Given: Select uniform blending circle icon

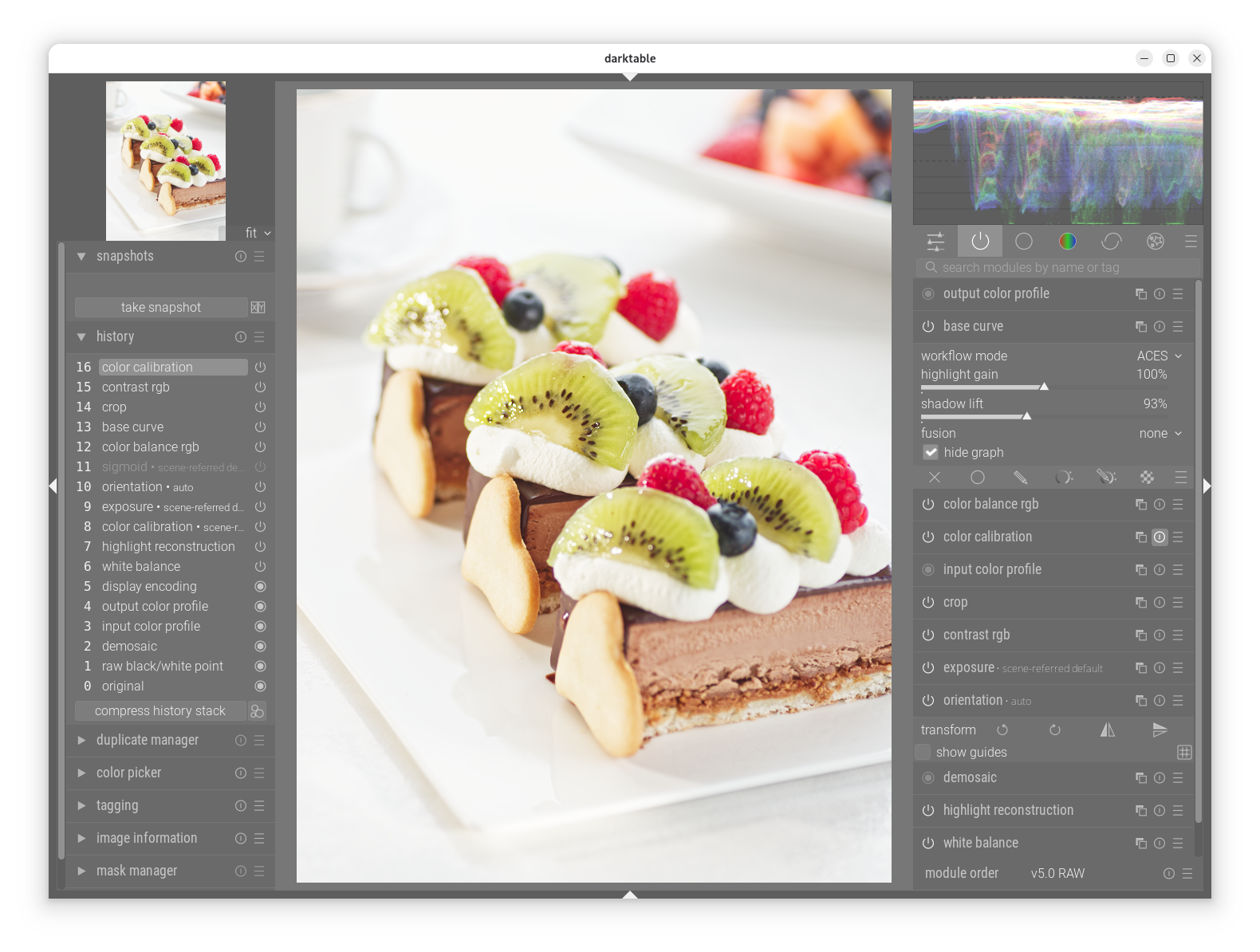Looking at the screenshot, I should (978, 478).
